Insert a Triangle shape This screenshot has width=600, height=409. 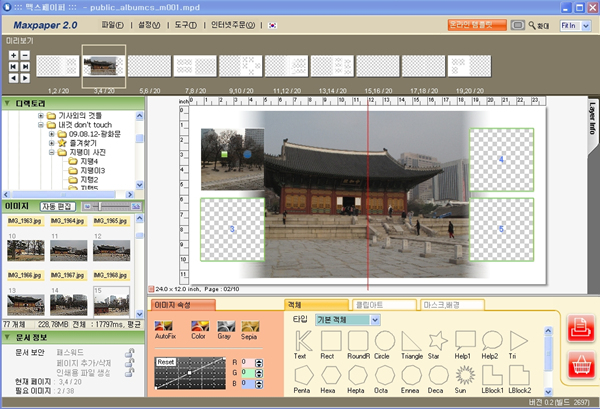point(411,344)
